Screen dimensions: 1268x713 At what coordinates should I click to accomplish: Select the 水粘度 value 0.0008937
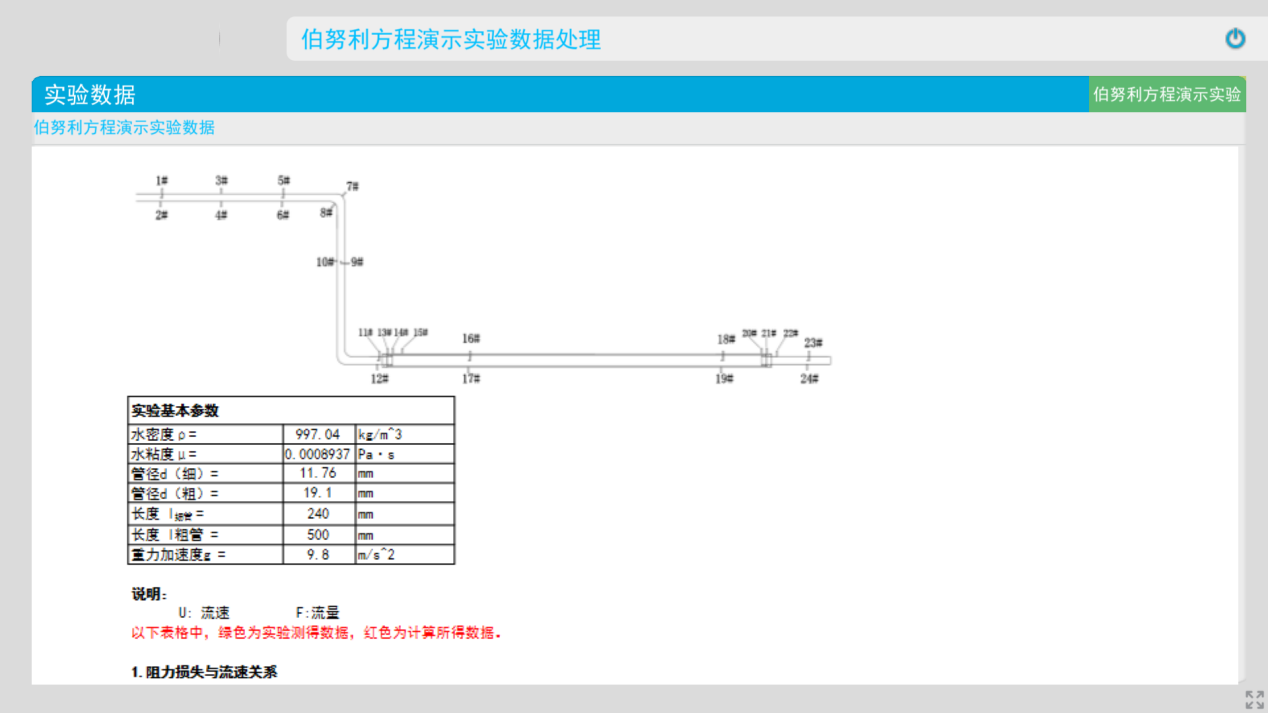[x=316, y=453]
